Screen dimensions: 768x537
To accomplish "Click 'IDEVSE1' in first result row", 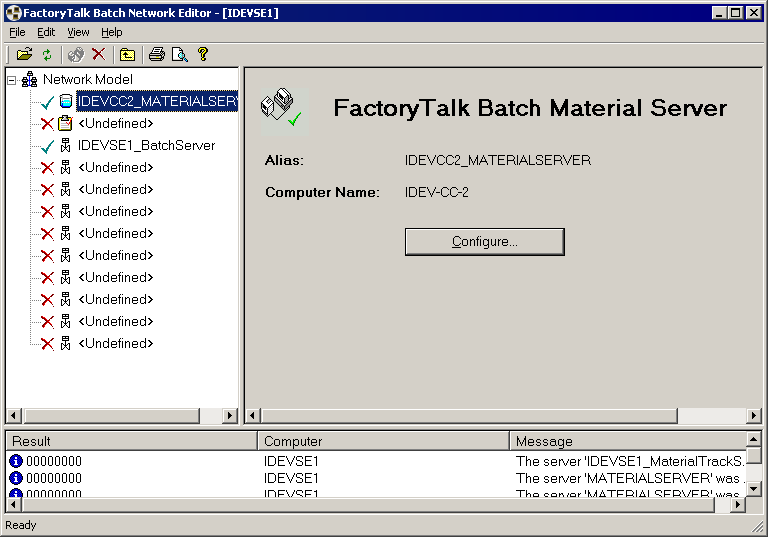I will [x=291, y=461].
